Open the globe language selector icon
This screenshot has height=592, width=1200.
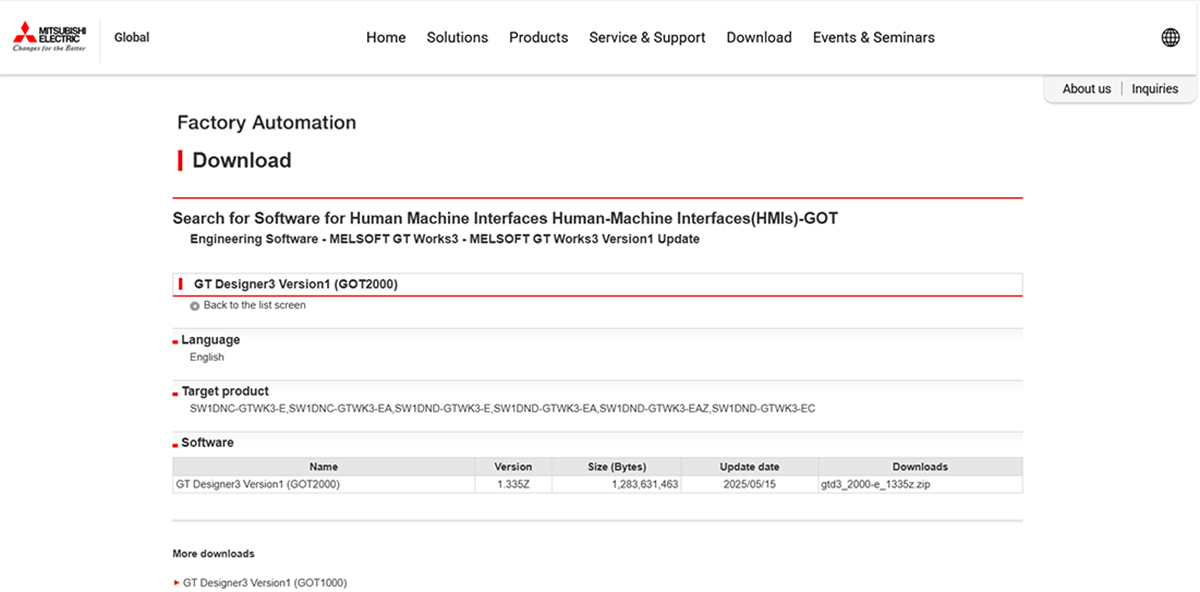[1170, 38]
